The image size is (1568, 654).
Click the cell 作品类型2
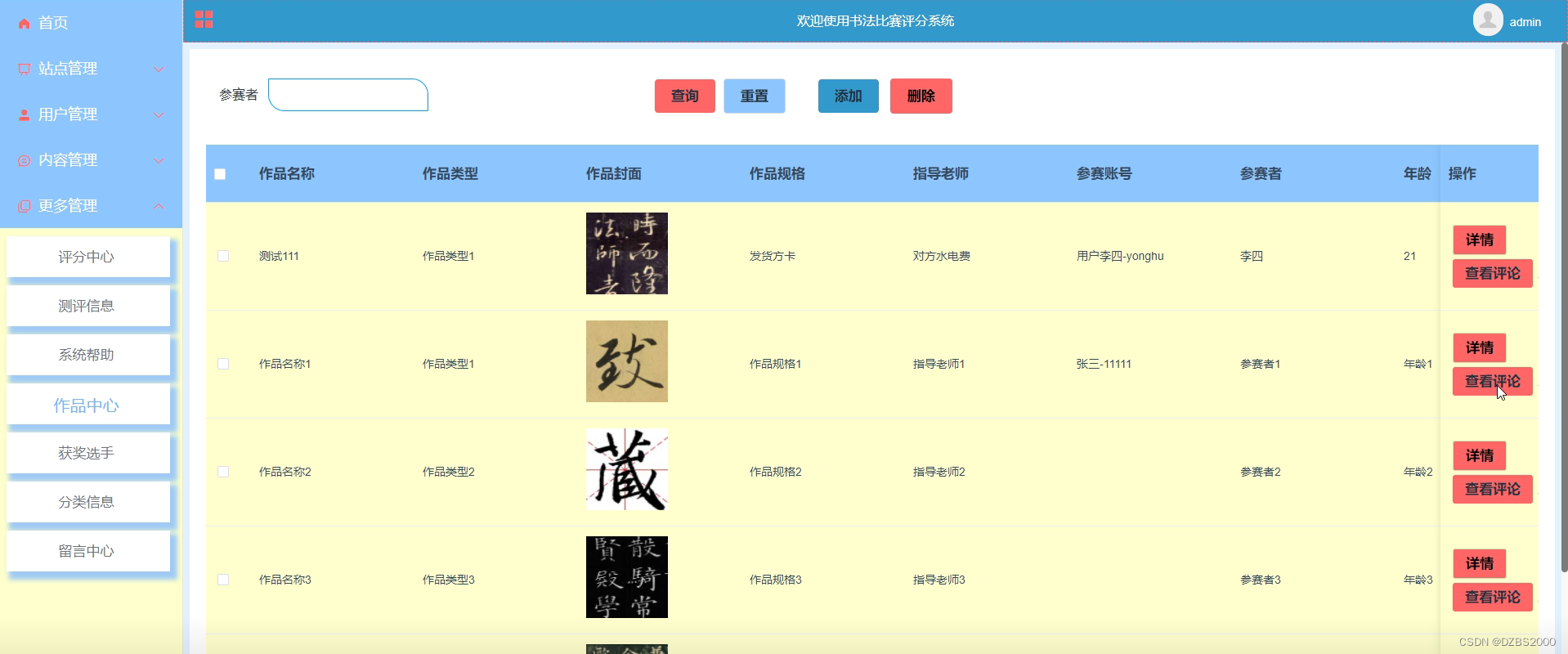pos(449,472)
